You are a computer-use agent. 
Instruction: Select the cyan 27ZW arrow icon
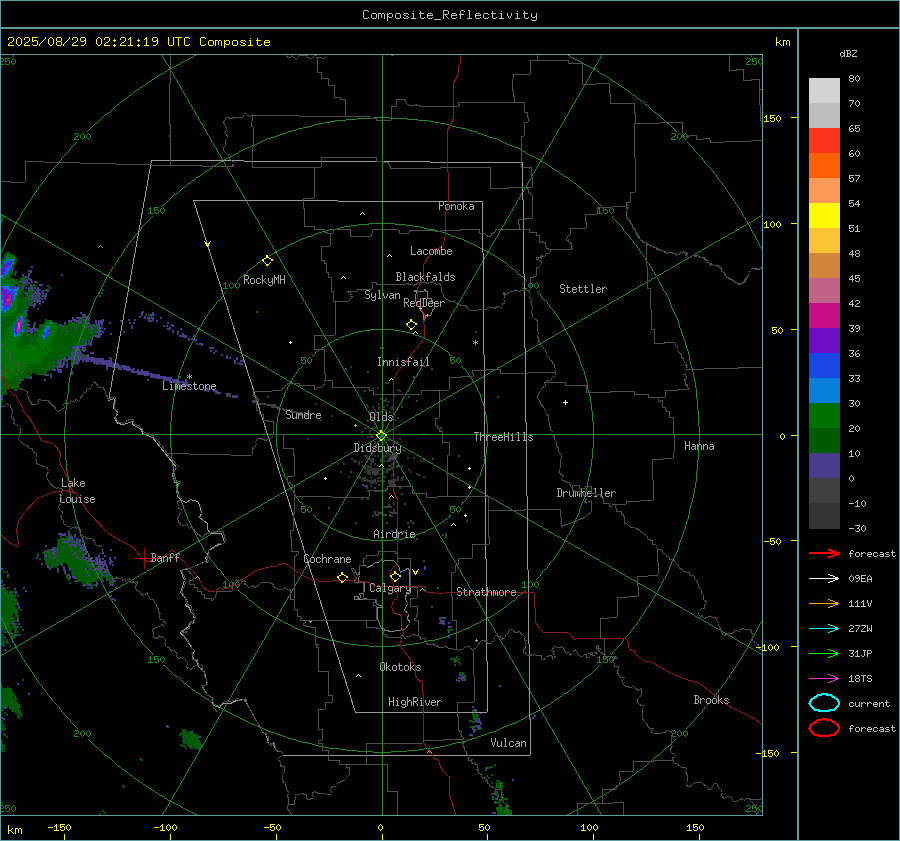[x=824, y=629]
